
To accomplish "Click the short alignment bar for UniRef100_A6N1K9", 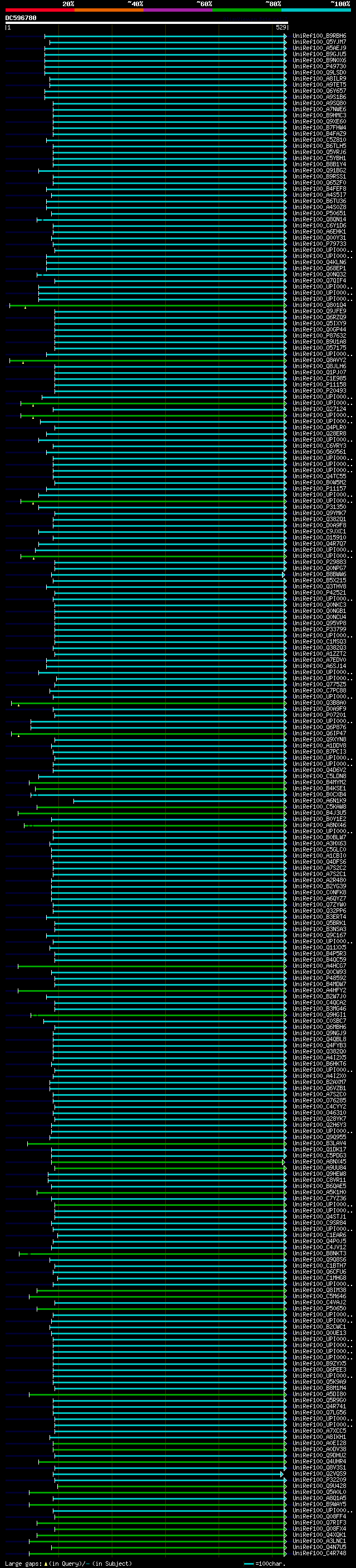I will 180,802.
